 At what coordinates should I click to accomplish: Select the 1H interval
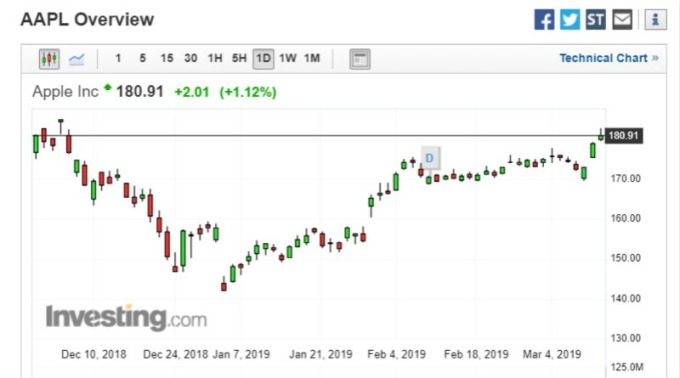tap(215, 58)
